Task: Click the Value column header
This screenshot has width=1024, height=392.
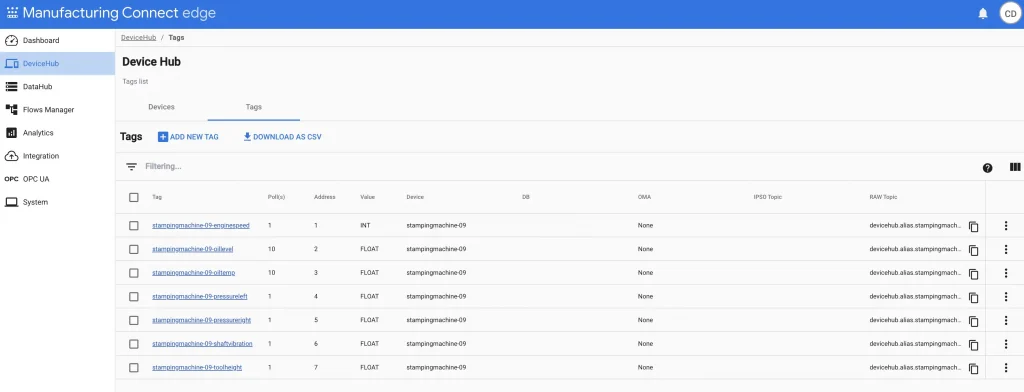Action: pyautogui.click(x=368, y=197)
